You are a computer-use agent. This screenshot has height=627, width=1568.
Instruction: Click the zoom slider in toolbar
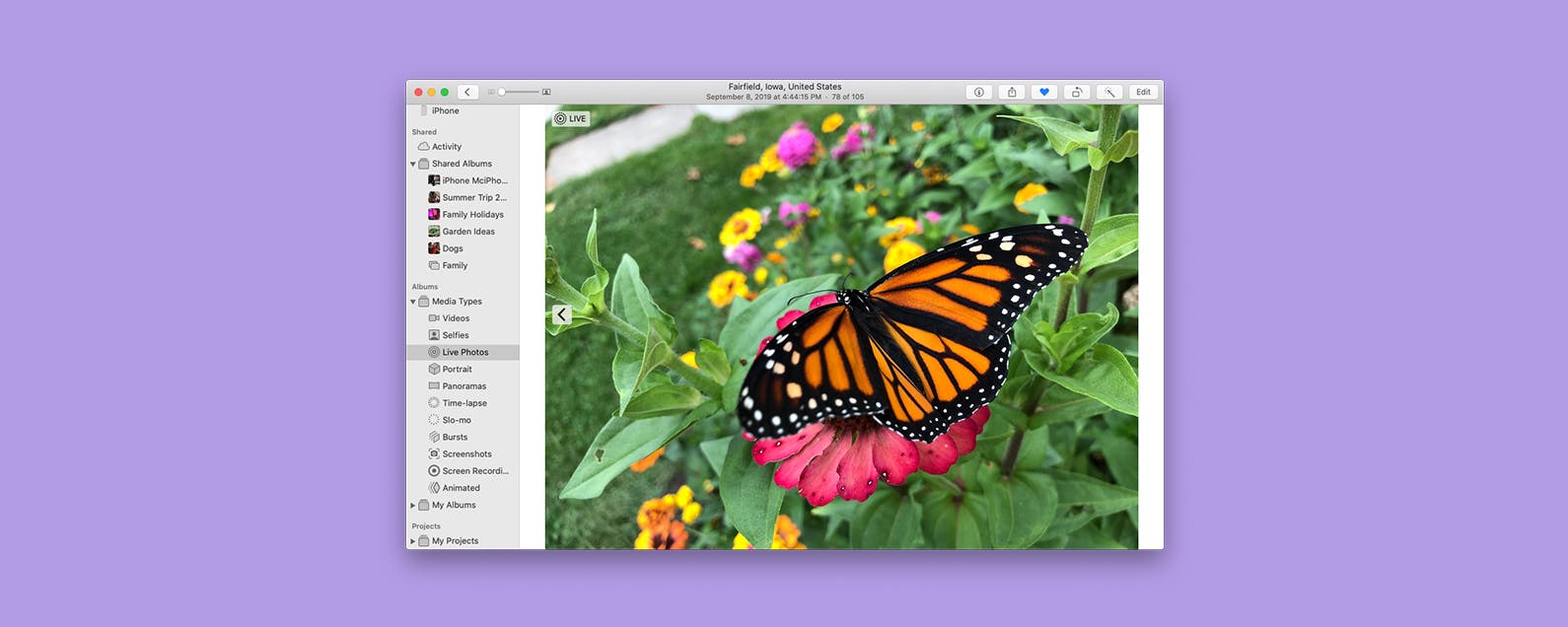tap(520, 93)
